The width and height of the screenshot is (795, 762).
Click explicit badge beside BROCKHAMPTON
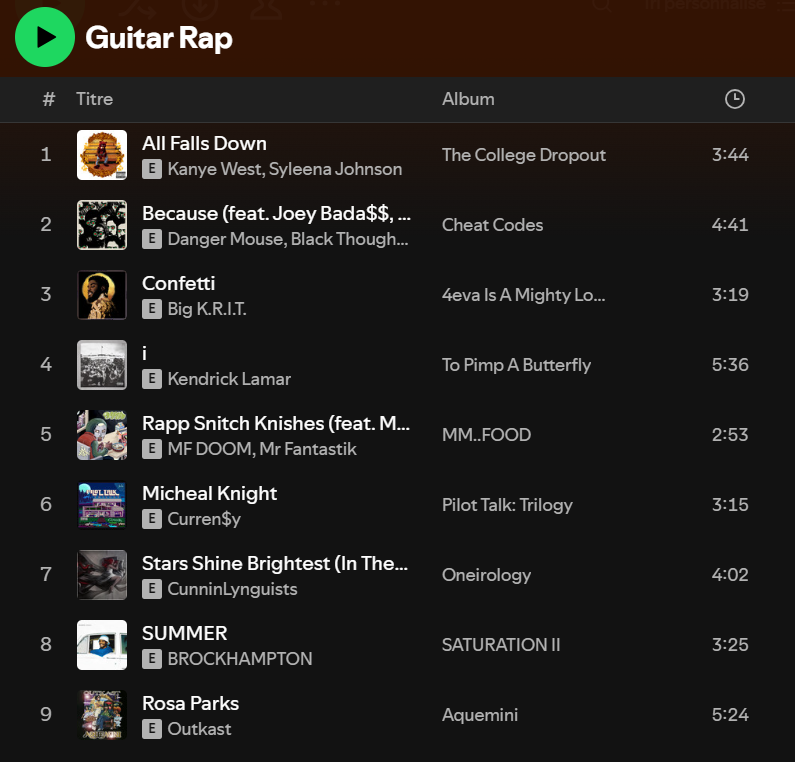[x=152, y=659]
